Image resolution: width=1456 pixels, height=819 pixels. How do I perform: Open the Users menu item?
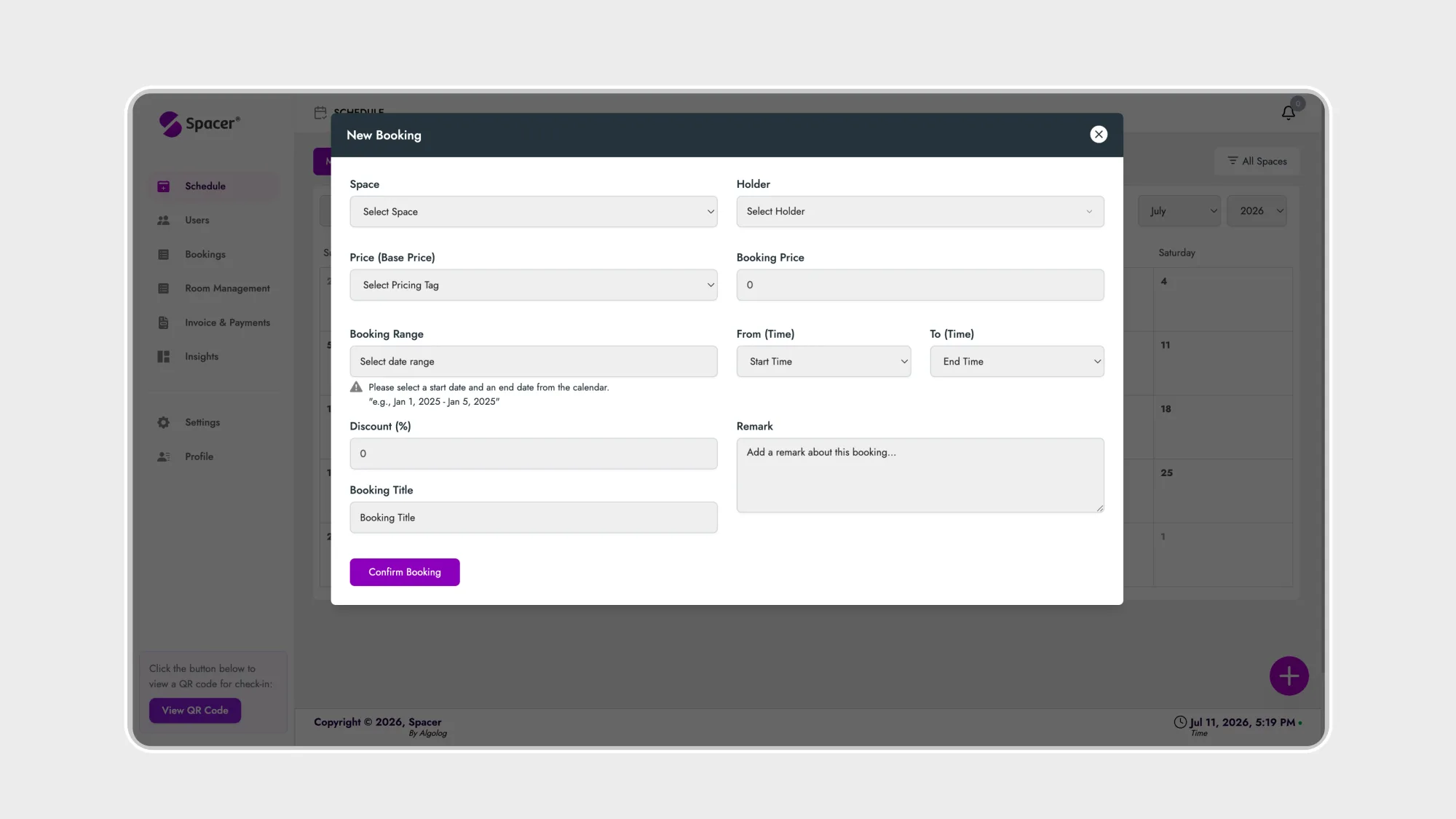point(197,220)
